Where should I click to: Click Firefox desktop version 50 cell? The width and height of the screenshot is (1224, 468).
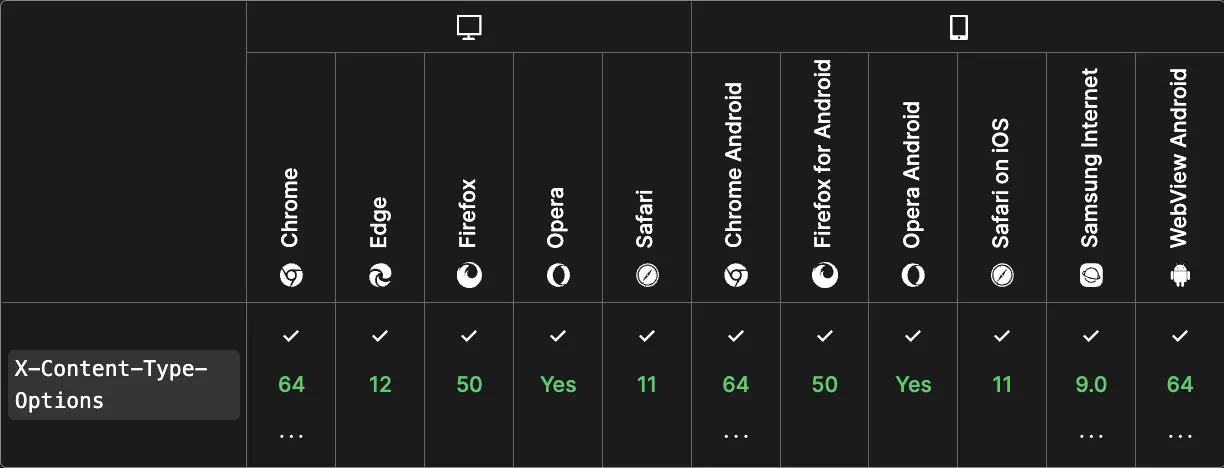(469, 384)
